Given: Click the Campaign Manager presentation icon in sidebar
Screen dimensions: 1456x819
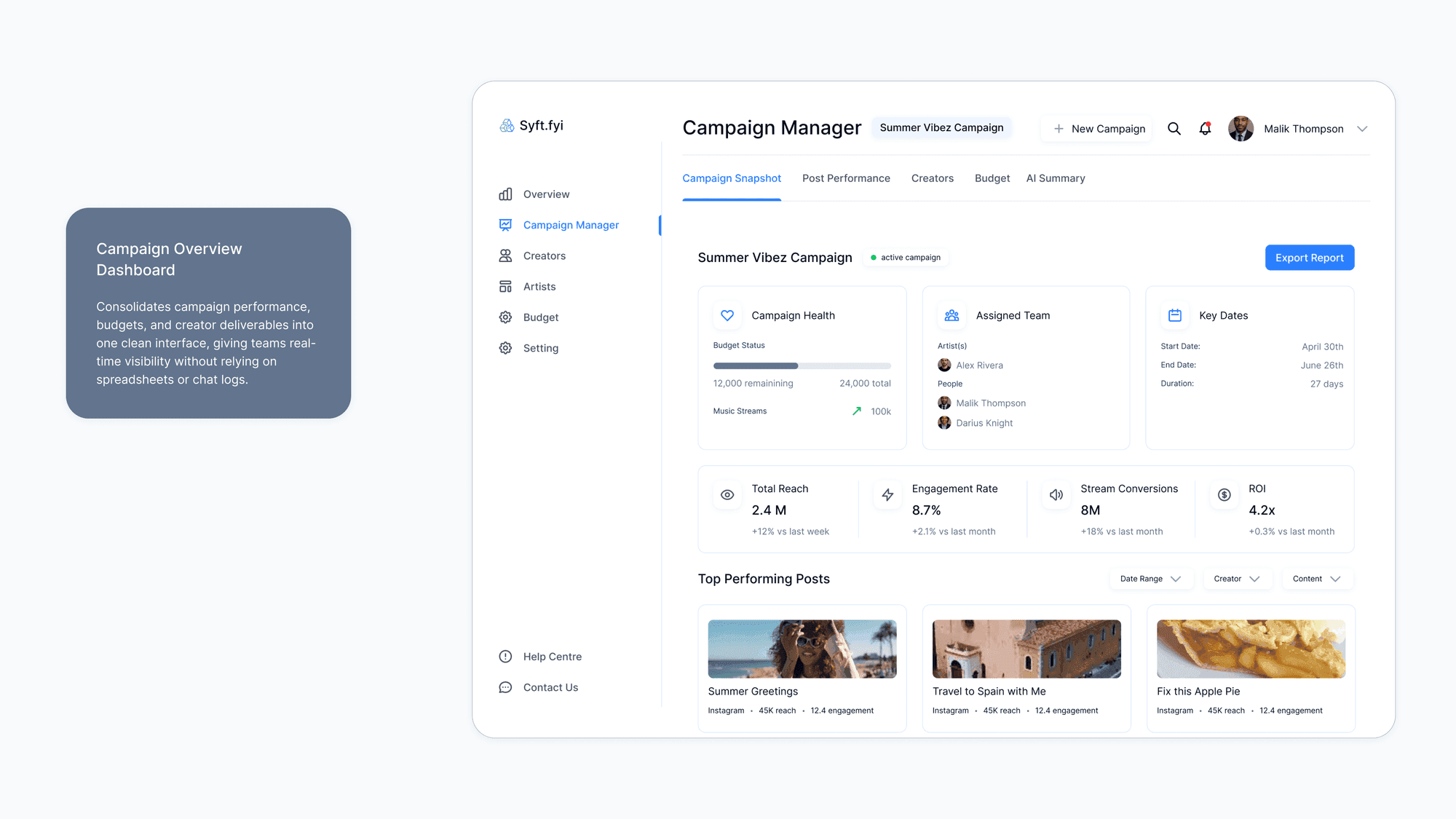Looking at the screenshot, I should coord(505,225).
